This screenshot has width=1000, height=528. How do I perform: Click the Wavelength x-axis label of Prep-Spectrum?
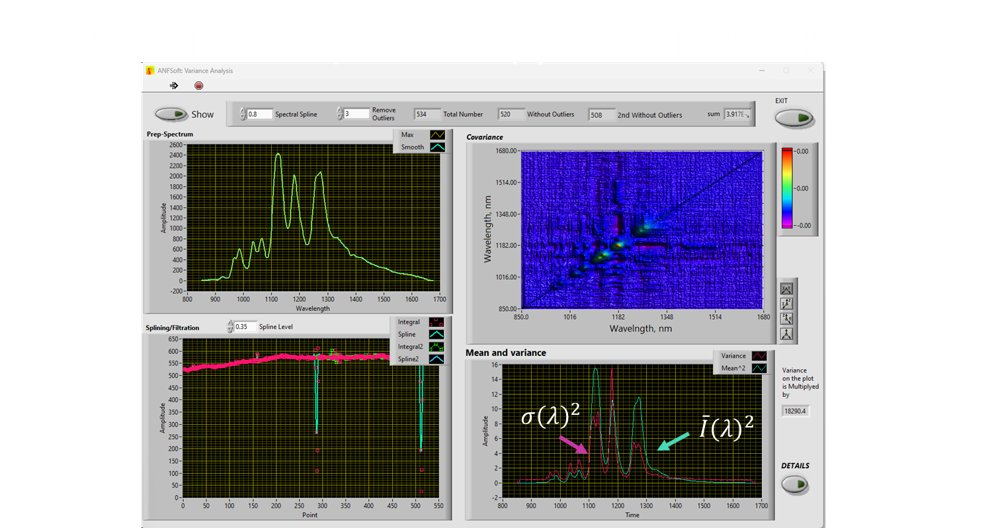click(x=312, y=309)
